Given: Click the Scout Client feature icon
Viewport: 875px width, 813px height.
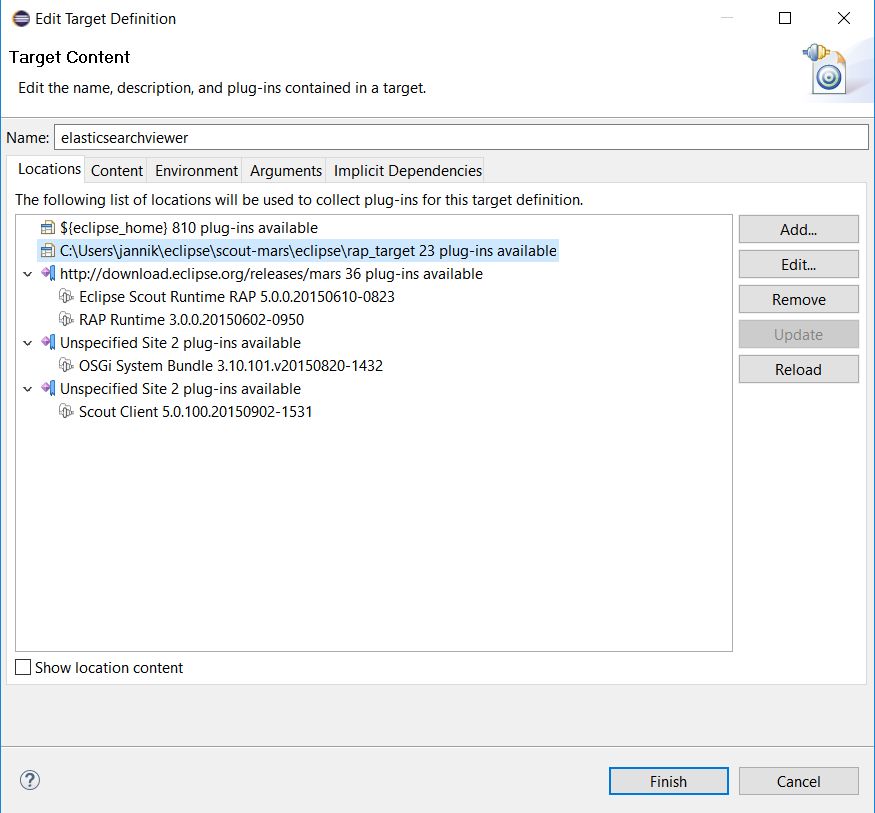Looking at the screenshot, I should point(66,411).
